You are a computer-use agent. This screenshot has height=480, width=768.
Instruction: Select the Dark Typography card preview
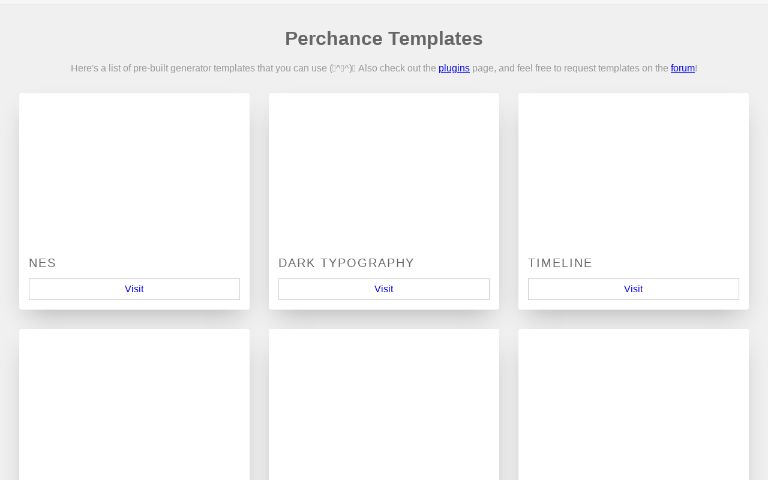coord(384,170)
